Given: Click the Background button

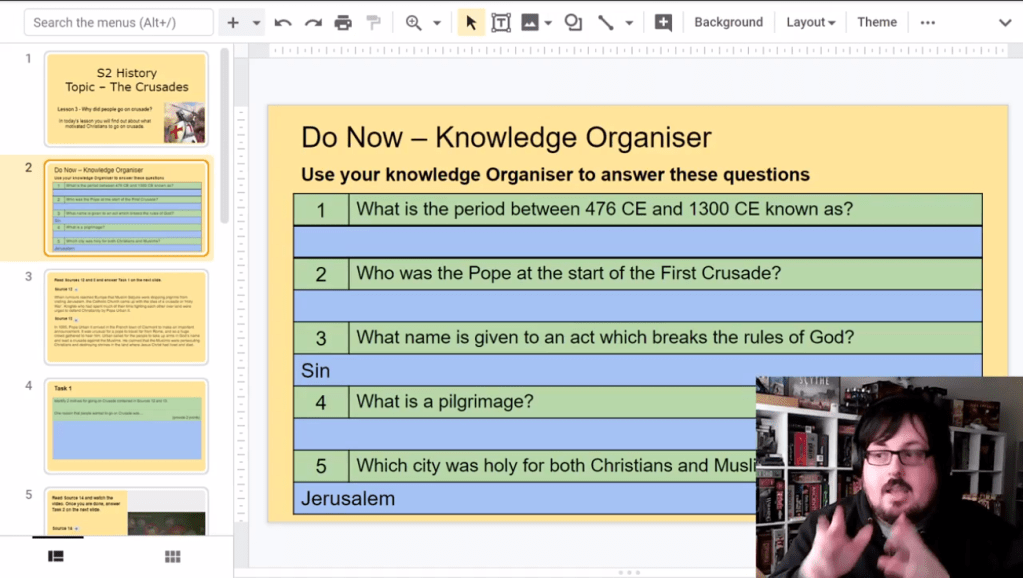Looking at the screenshot, I should point(728,23).
